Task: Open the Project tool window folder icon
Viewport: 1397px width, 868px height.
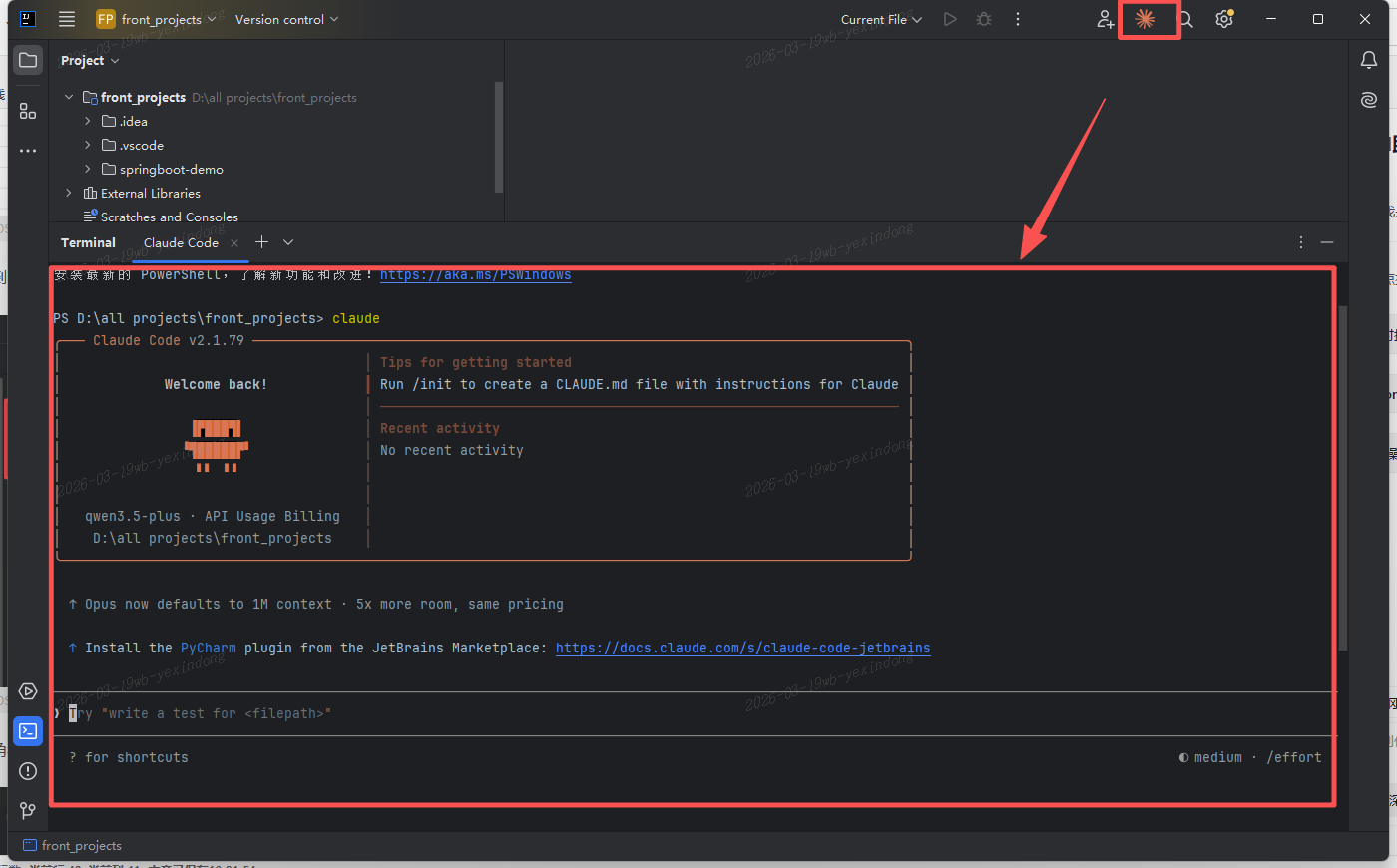Action: tap(28, 60)
